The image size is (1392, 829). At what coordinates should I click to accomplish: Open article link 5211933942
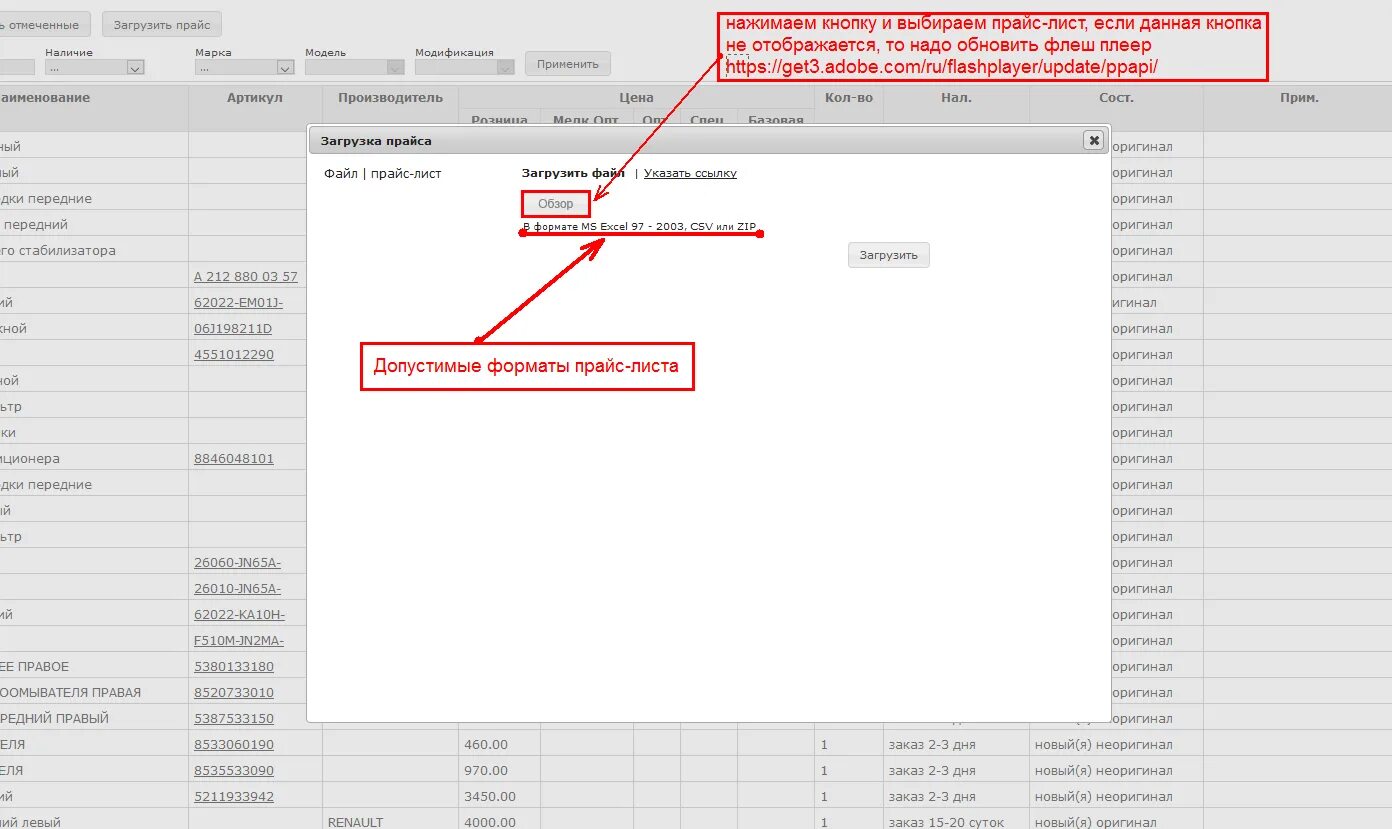[234, 797]
